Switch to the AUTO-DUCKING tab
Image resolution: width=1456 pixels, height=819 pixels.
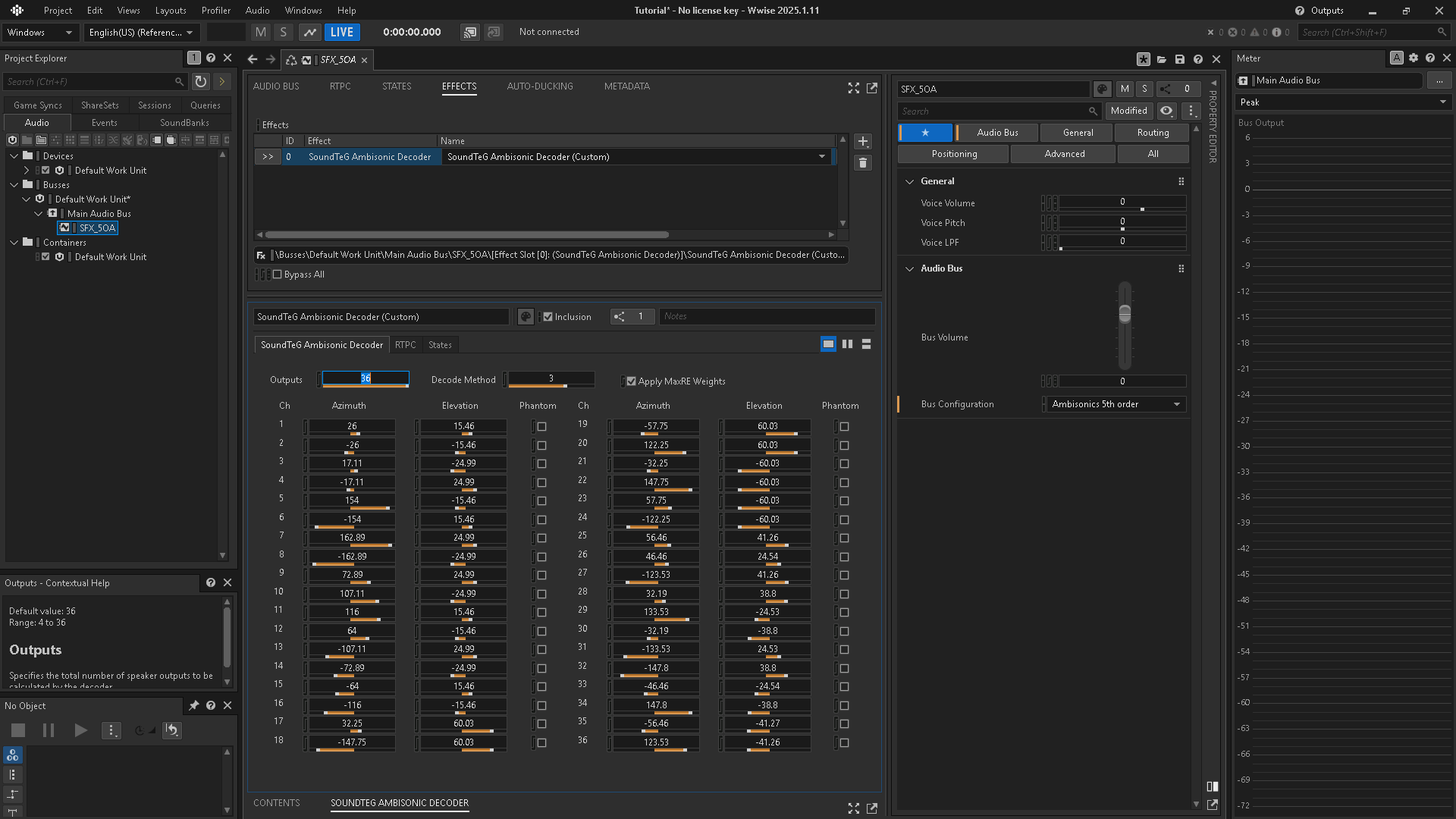pyautogui.click(x=540, y=86)
